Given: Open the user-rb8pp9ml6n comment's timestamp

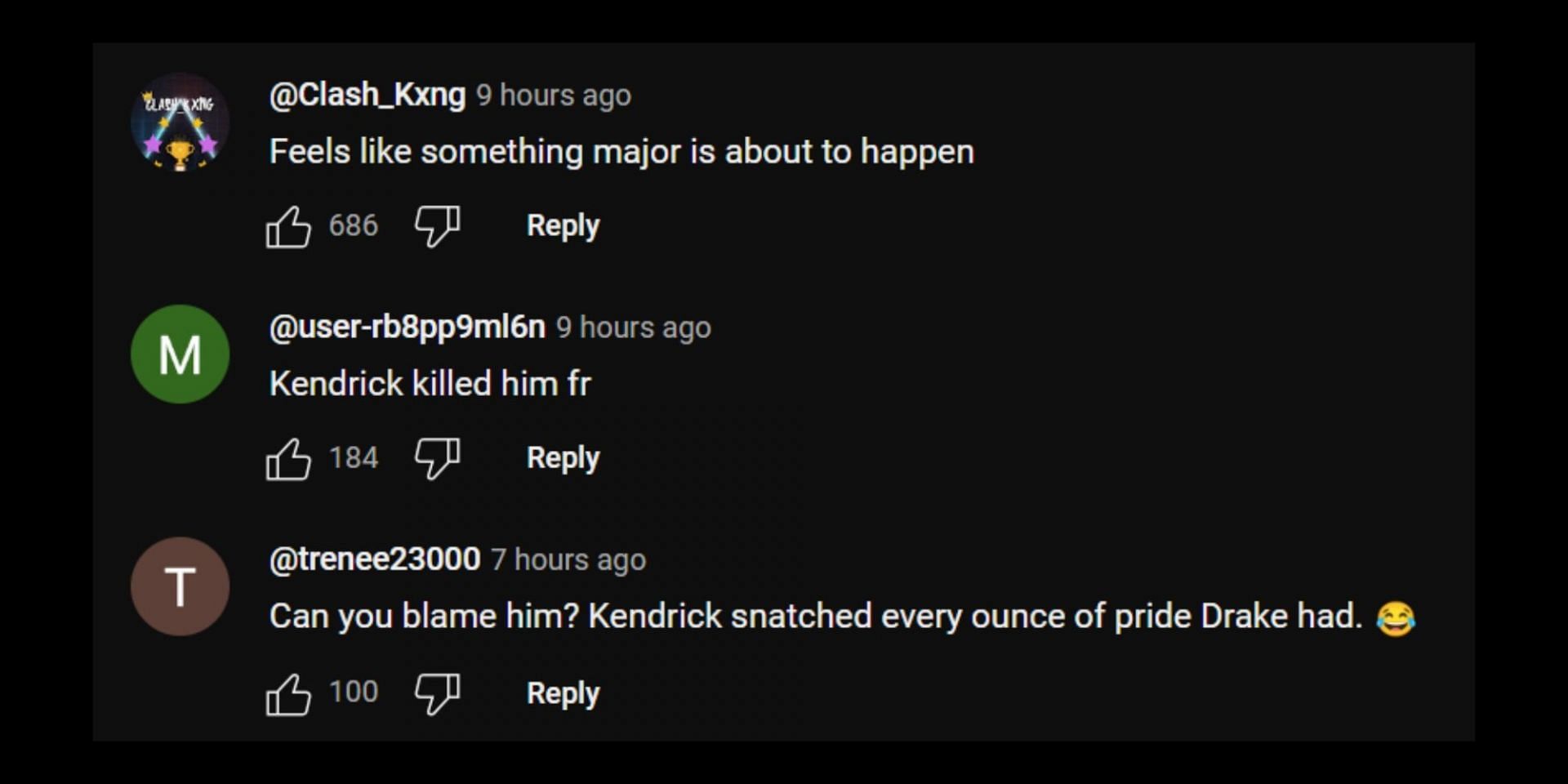Looking at the screenshot, I should [634, 327].
